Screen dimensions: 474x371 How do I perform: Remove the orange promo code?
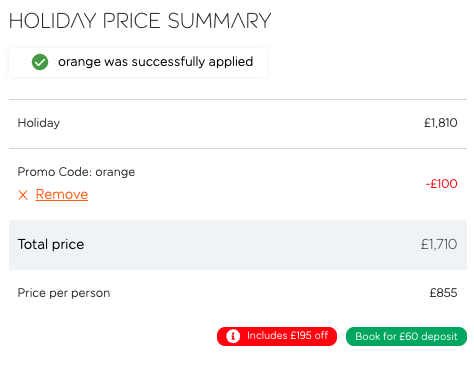point(62,194)
